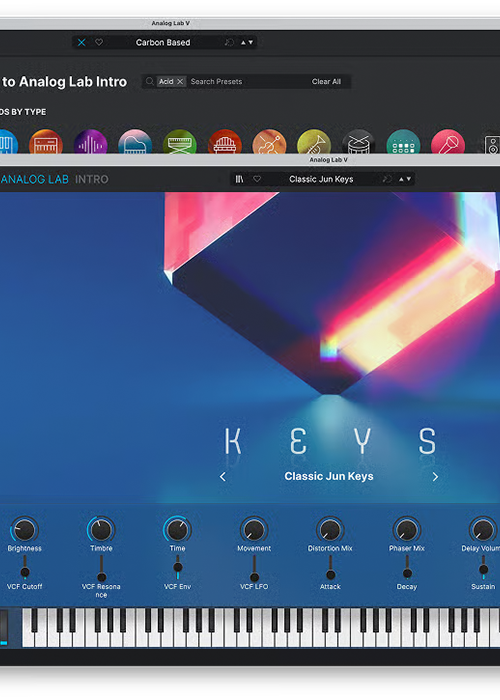Click the VCF Cutoff fader handle
The width and height of the screenshot is (500, 700).
[x=25, y=572]
